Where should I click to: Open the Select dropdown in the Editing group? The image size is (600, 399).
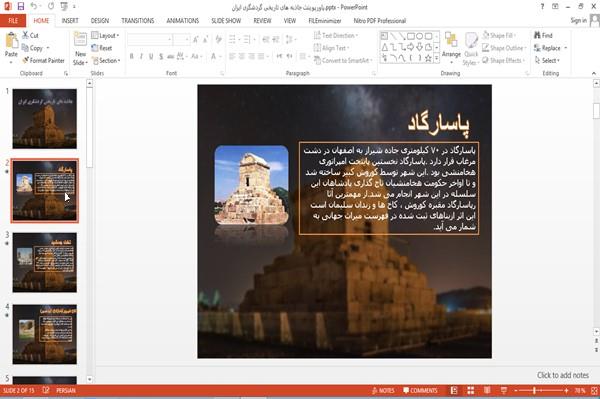547,60
